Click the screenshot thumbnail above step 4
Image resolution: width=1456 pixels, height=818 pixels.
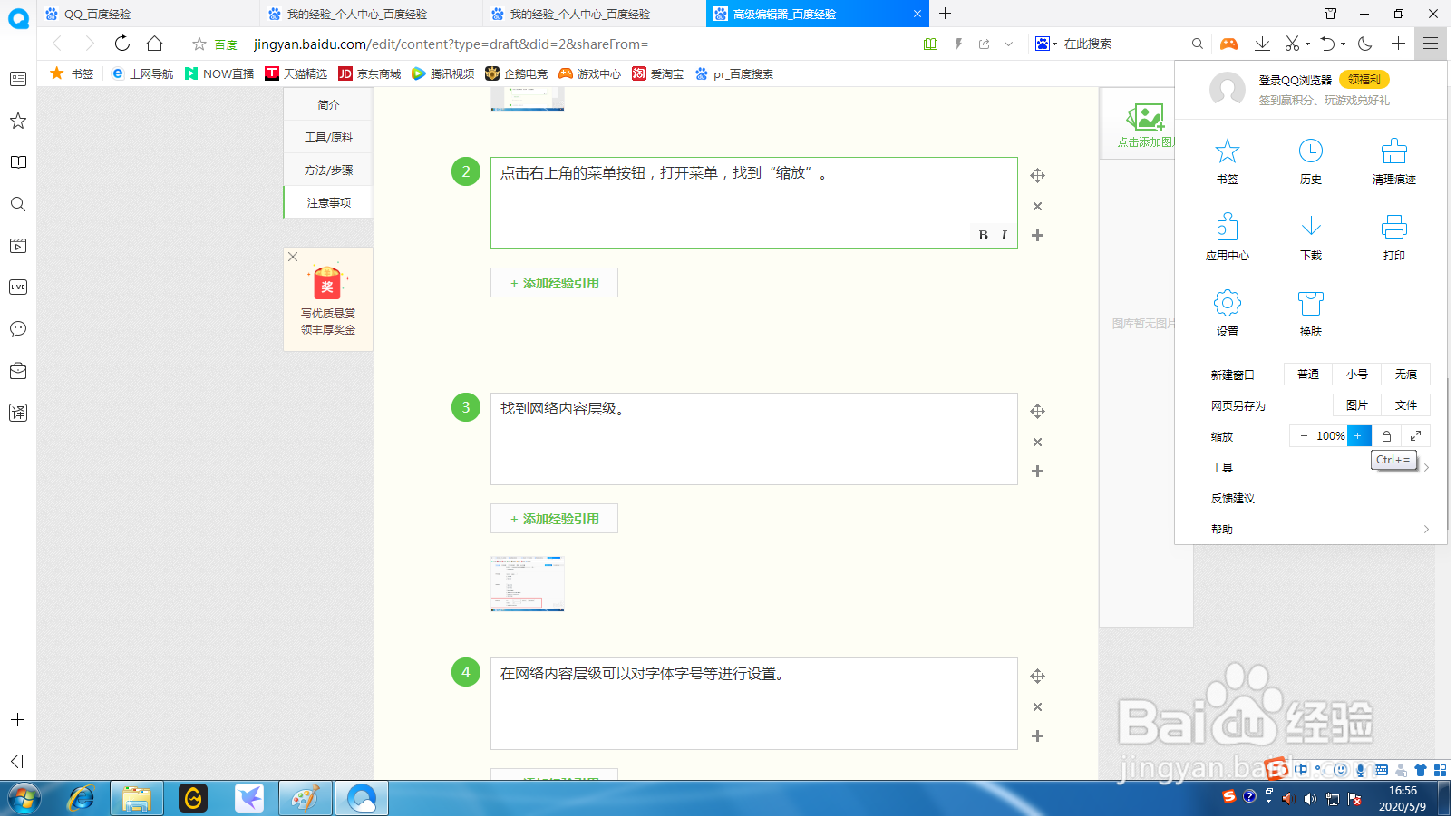tap(527, 584)
